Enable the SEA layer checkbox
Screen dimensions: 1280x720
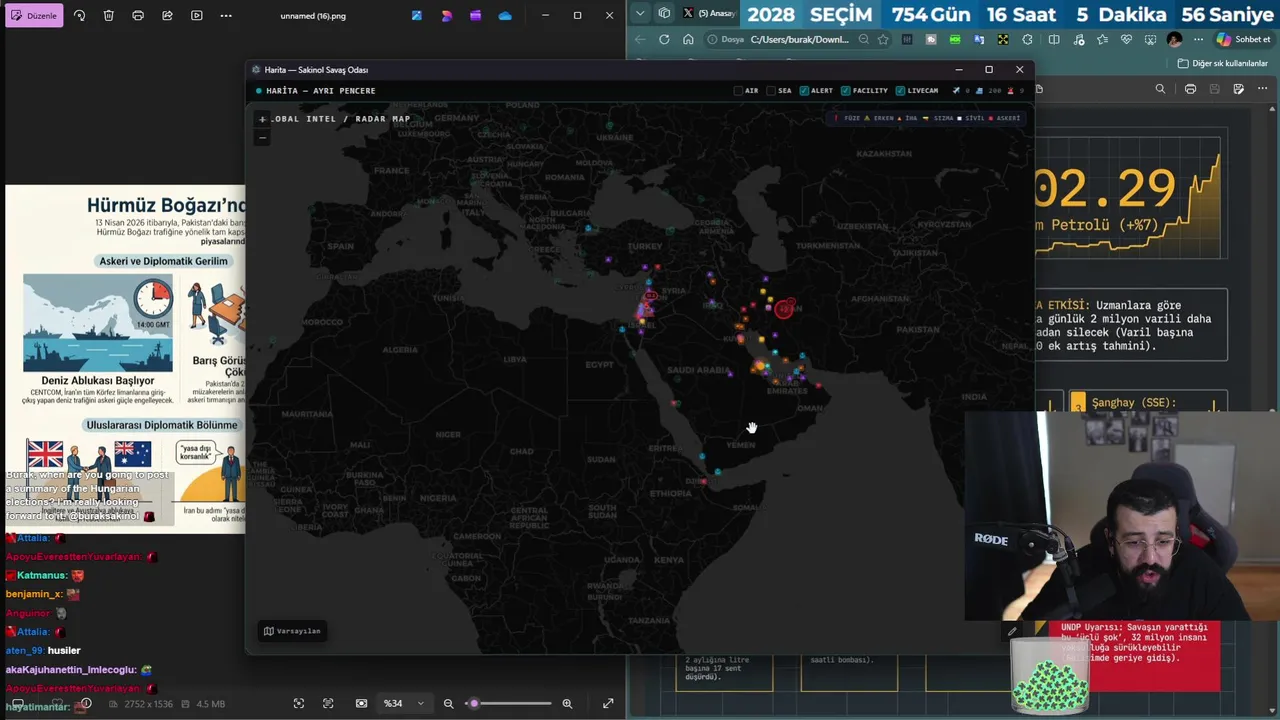pos(772,91)
